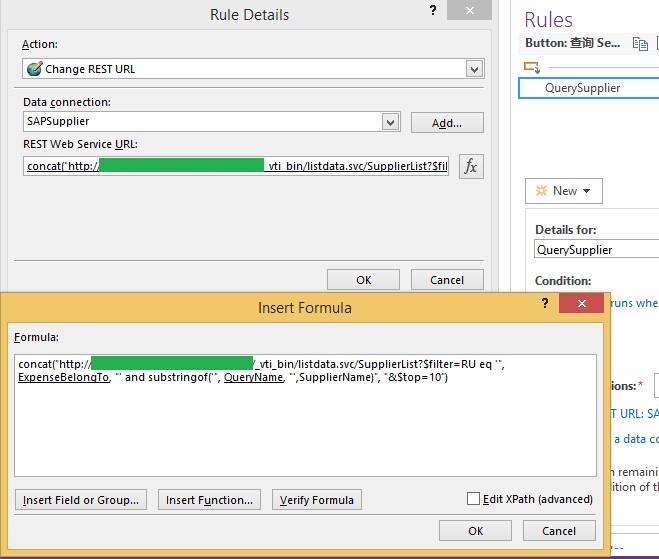Close the Insert Formula dialog
Viewport: 659px width, 559px height.
580,305
